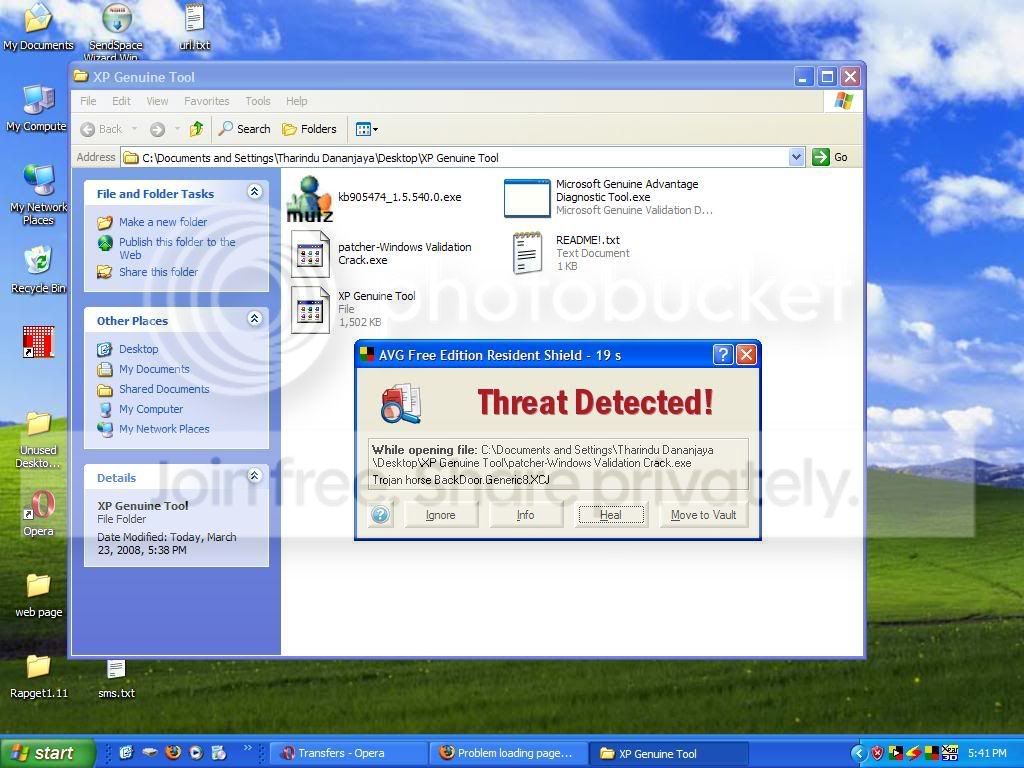Select README!.txt document icon
Image resolution: width=1024 pixels, height=768 pixels.
[528, 253]
